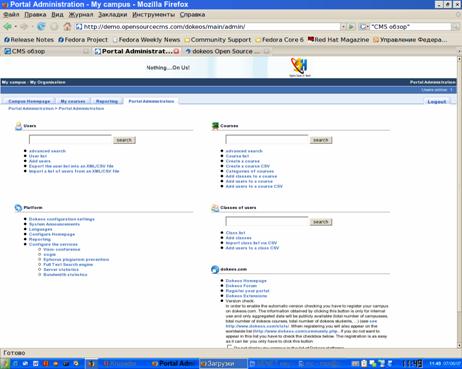
Task: Go to the Firefox Home icon
Action: coord(67,27)
